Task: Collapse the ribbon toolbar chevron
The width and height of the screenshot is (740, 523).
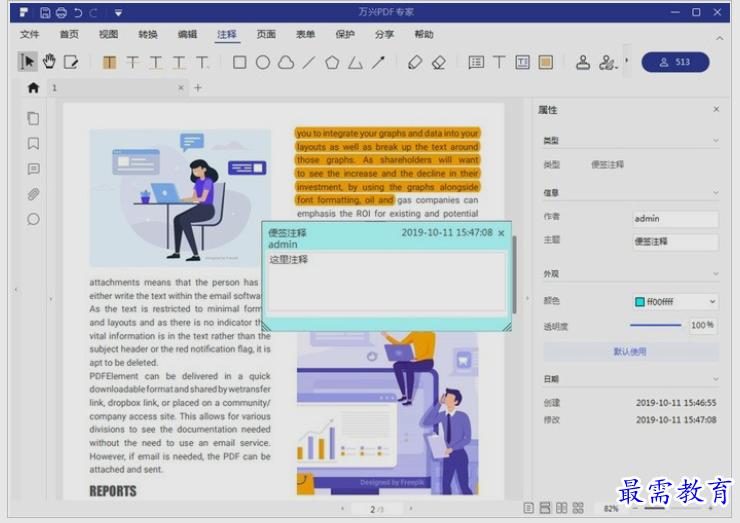Action: [x=720, y=38]
